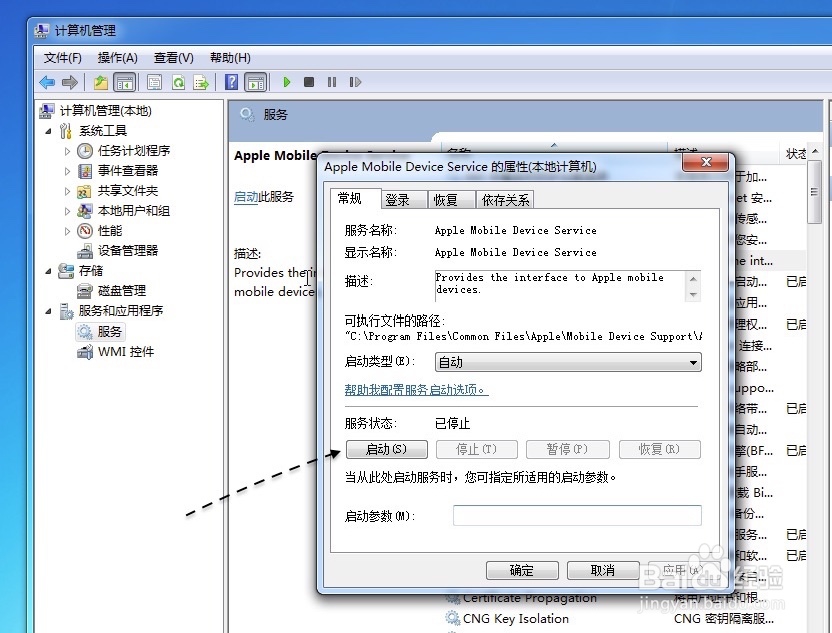Click the green Start service toolbar icon

pyautogui.click(x=286, y=81)
